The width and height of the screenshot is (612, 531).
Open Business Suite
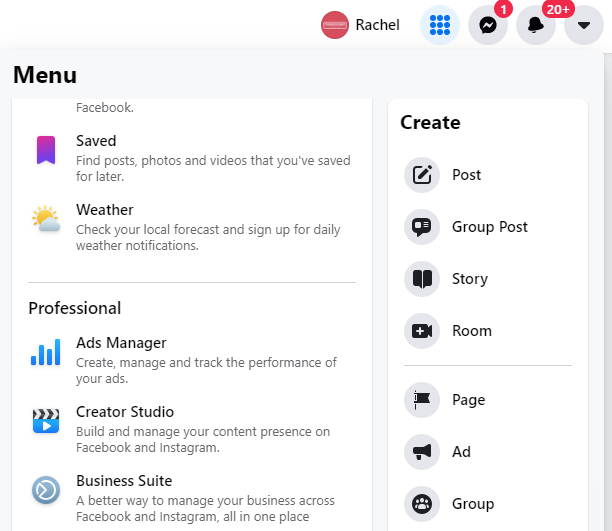(x=192, y=498)
